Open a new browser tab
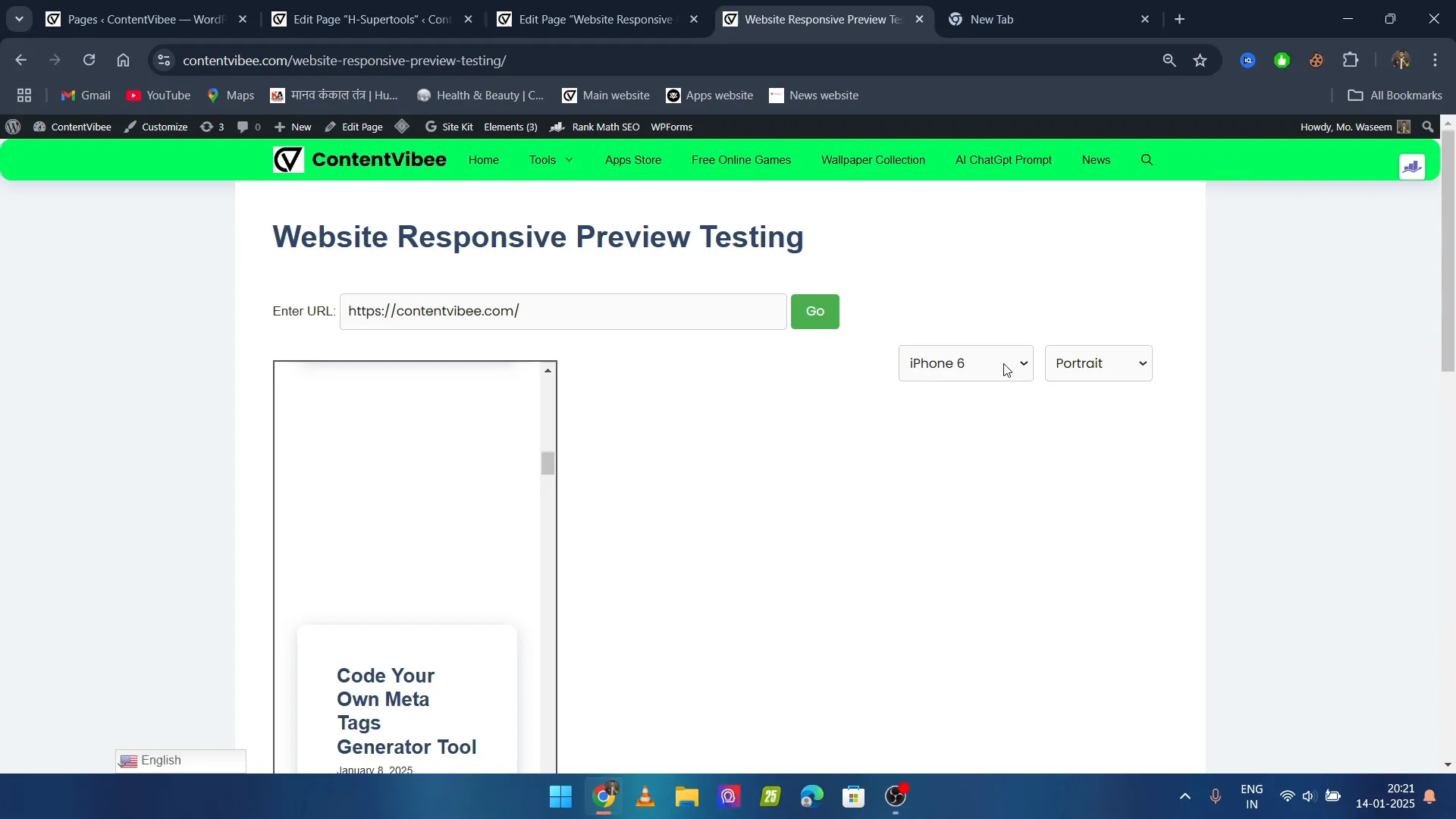 [x=1180, y=20]
